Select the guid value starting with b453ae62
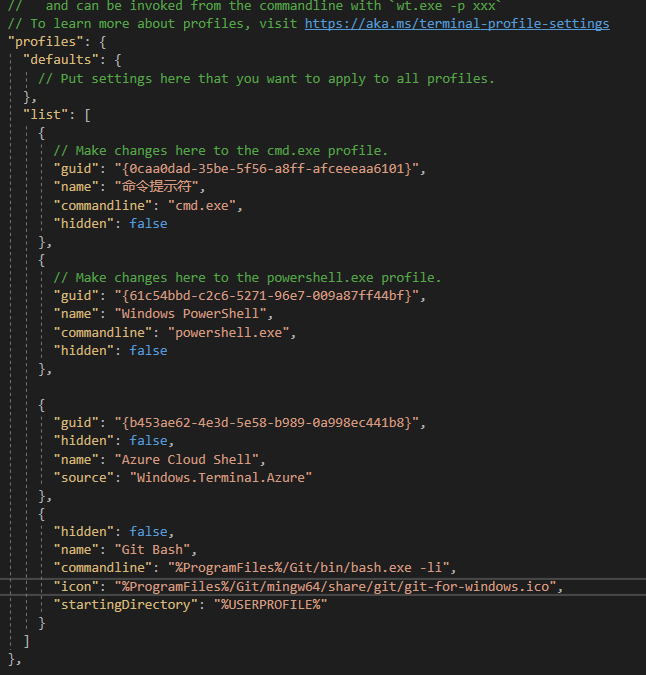646x675 pixels. point(266,423)
